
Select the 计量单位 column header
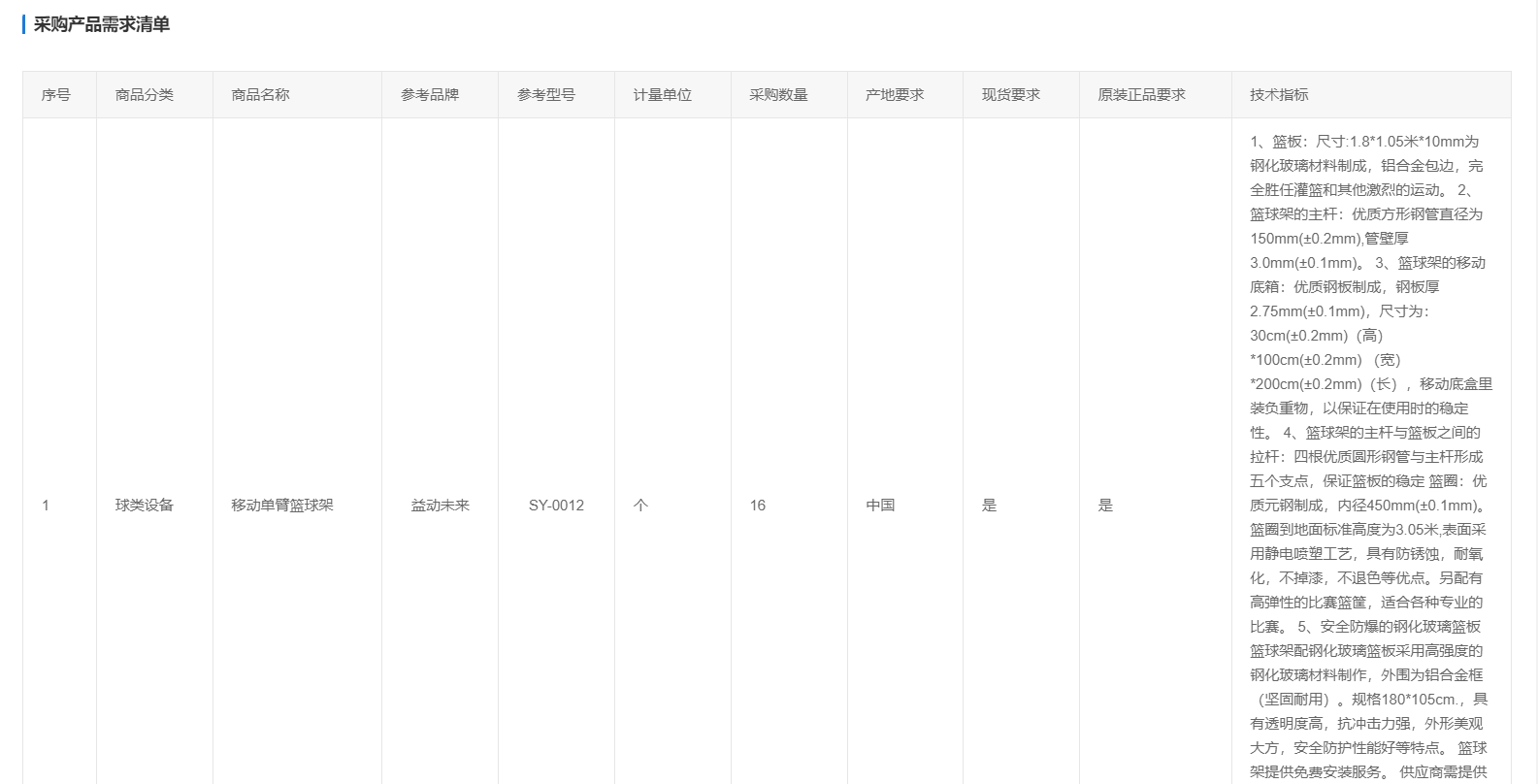663,95
